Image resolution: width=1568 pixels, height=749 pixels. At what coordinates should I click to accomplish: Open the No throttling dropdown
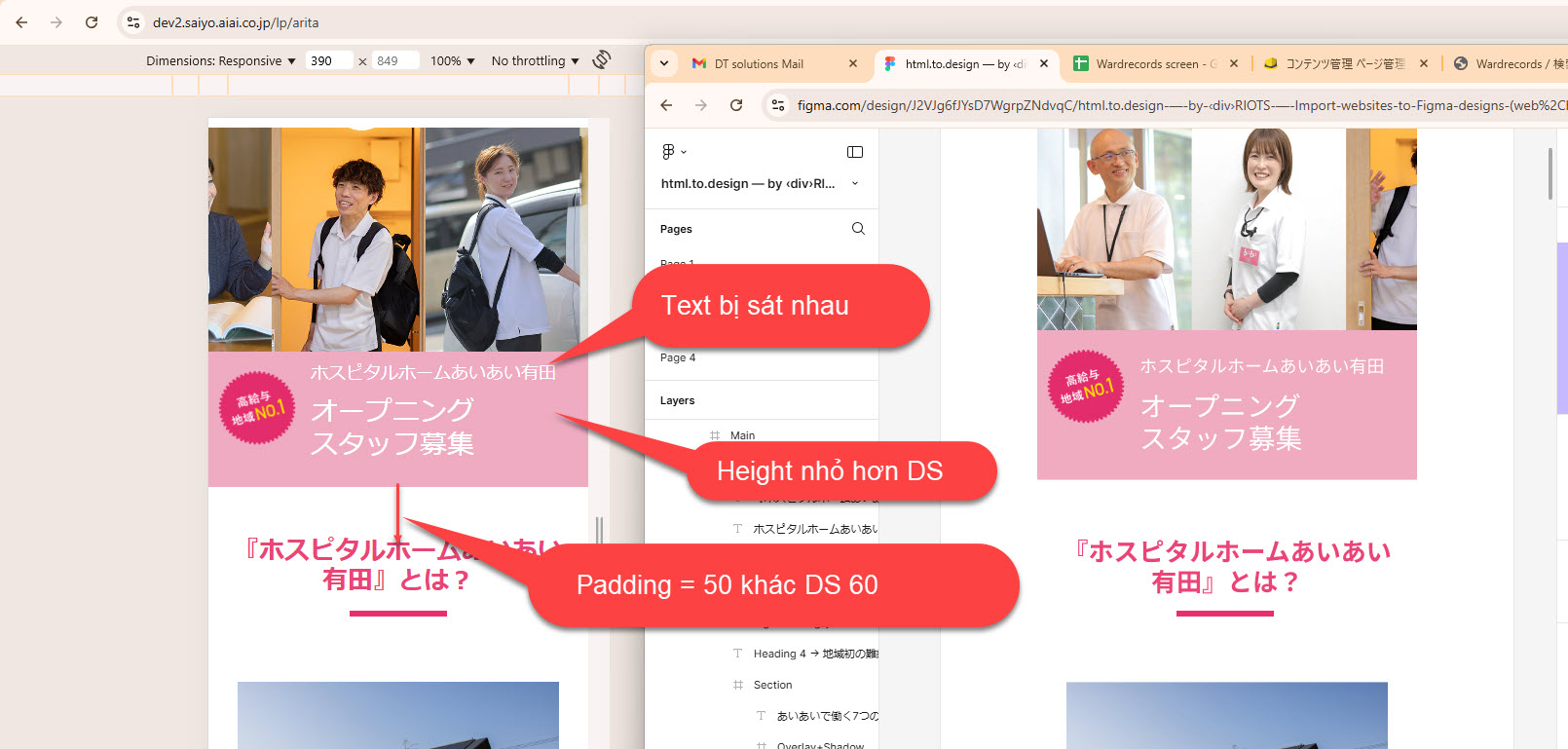(x=535, y=60)
